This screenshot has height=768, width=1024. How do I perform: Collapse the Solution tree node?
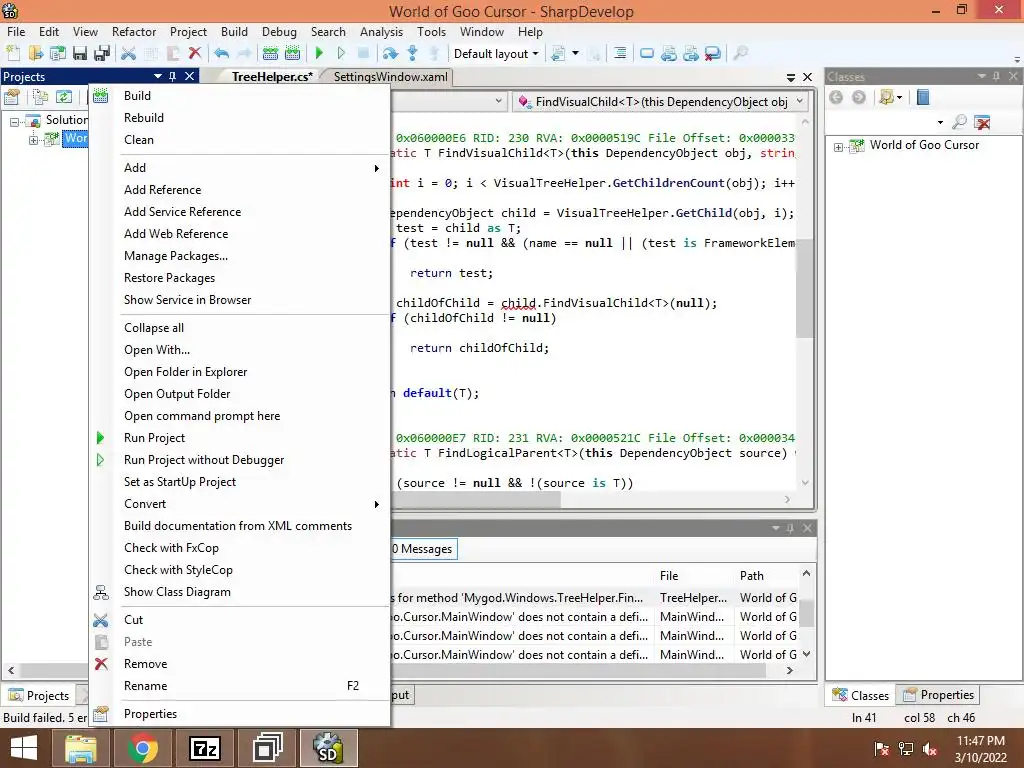tap(14, 122)
